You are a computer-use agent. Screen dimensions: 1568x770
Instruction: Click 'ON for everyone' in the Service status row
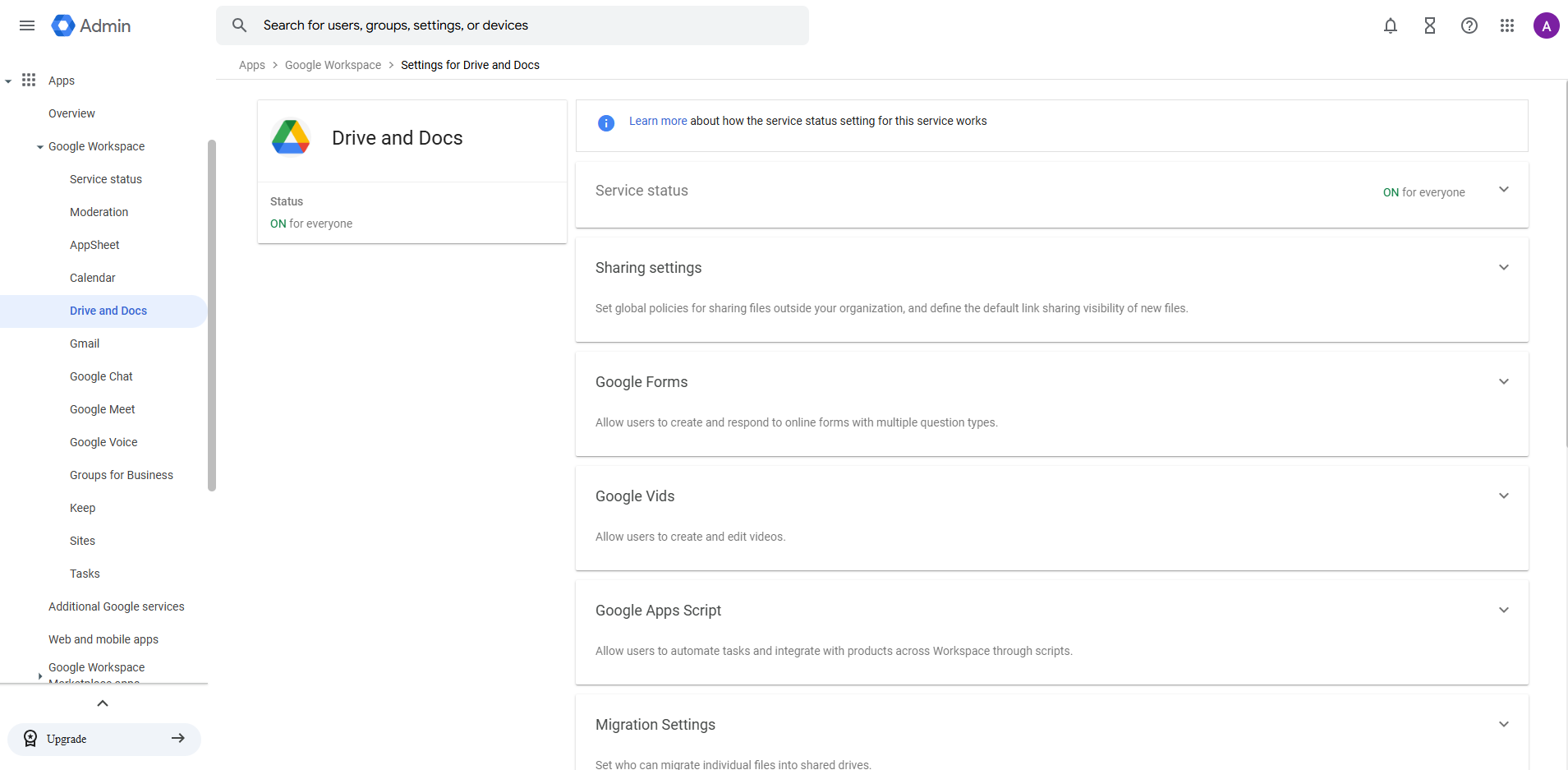(1423, 192)
